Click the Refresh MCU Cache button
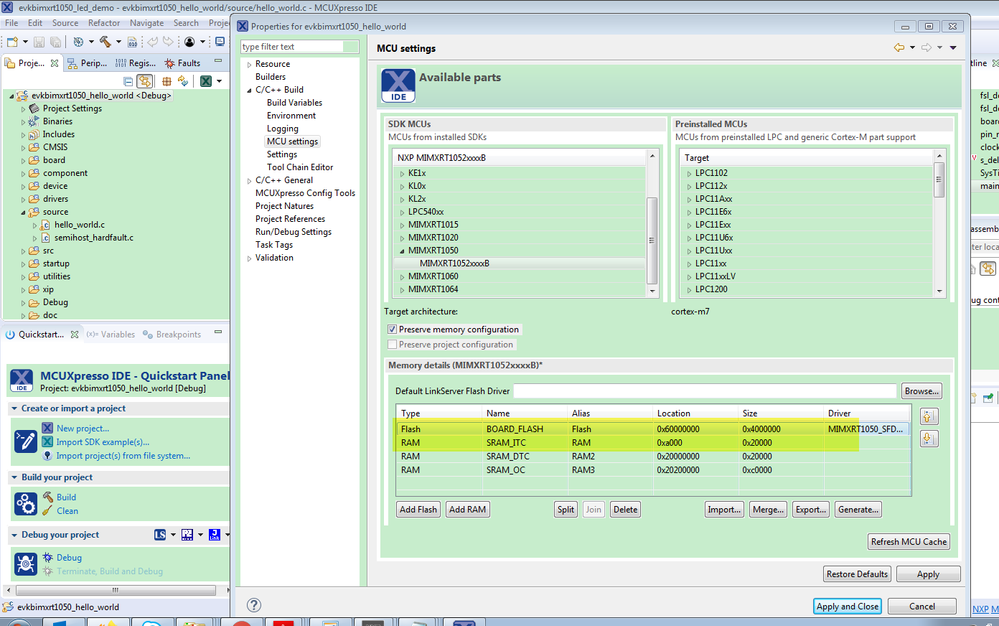 (909, 541)
